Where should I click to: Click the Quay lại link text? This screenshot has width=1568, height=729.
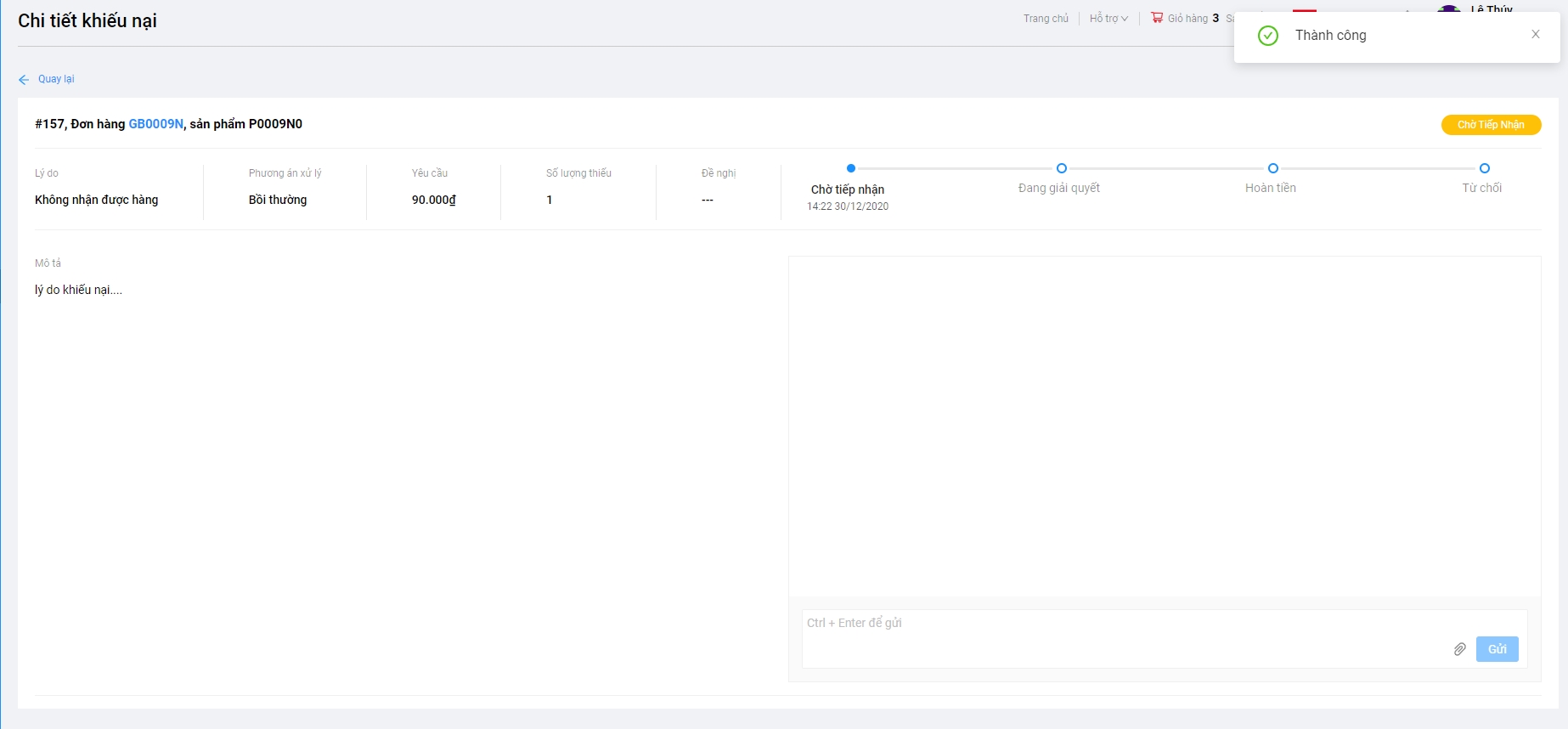coord(56,79)
